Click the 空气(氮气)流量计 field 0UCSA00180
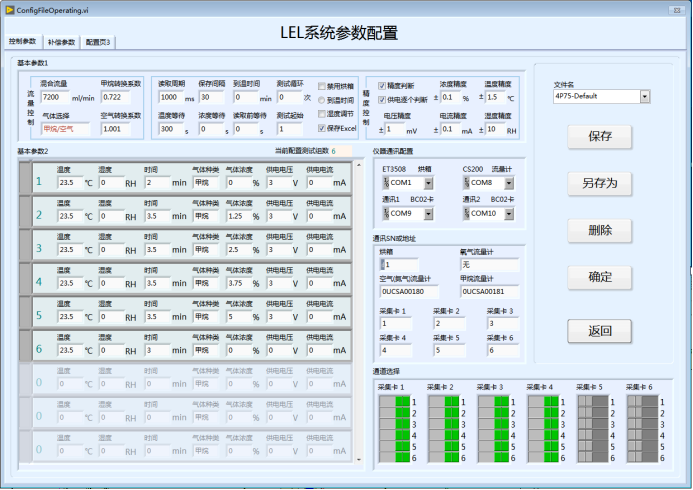693x490 pixels. tap(409, 292)
